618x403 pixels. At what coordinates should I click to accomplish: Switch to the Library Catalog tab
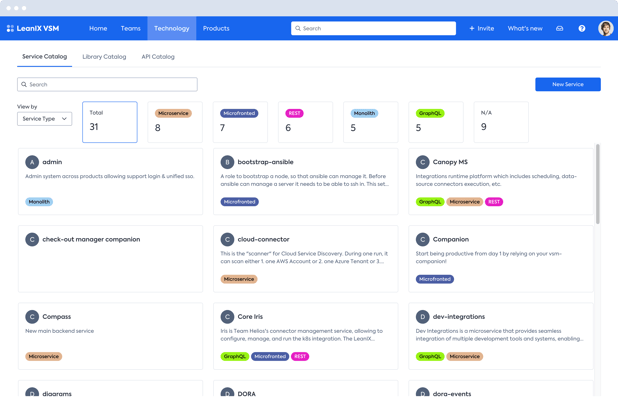[104, 57]
